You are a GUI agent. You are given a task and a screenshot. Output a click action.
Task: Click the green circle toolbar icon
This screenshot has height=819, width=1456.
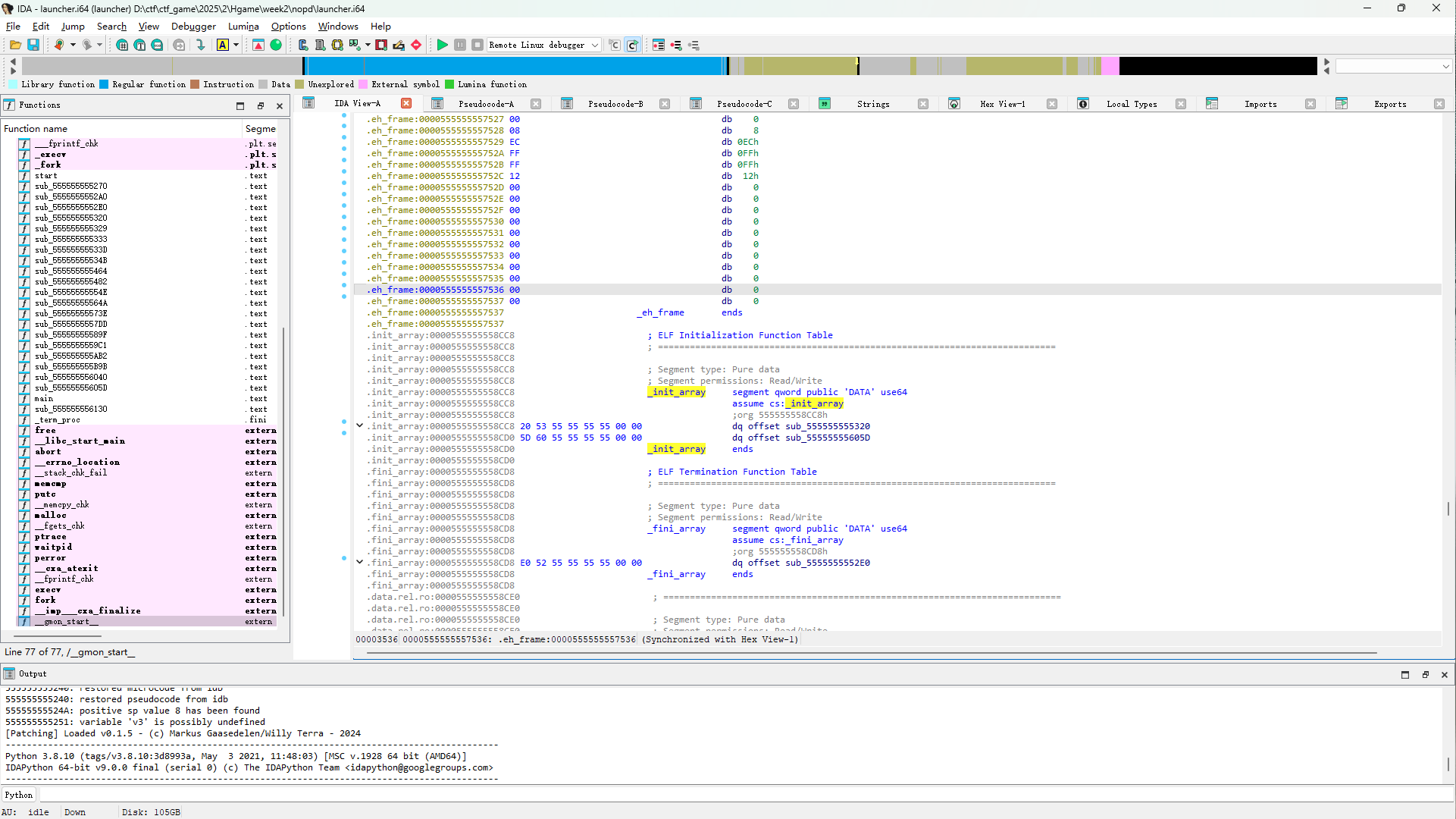point(276,45)
